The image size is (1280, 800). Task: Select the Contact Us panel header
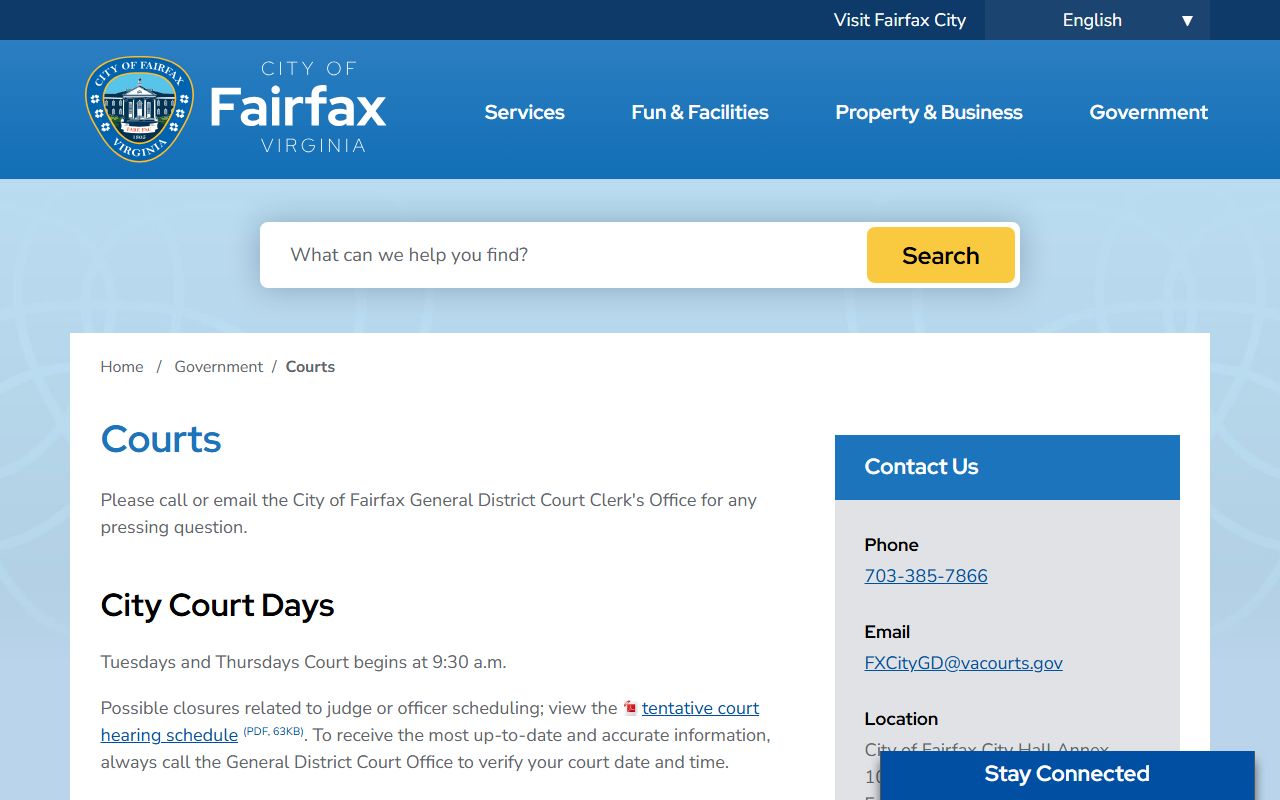point(1007,467)
